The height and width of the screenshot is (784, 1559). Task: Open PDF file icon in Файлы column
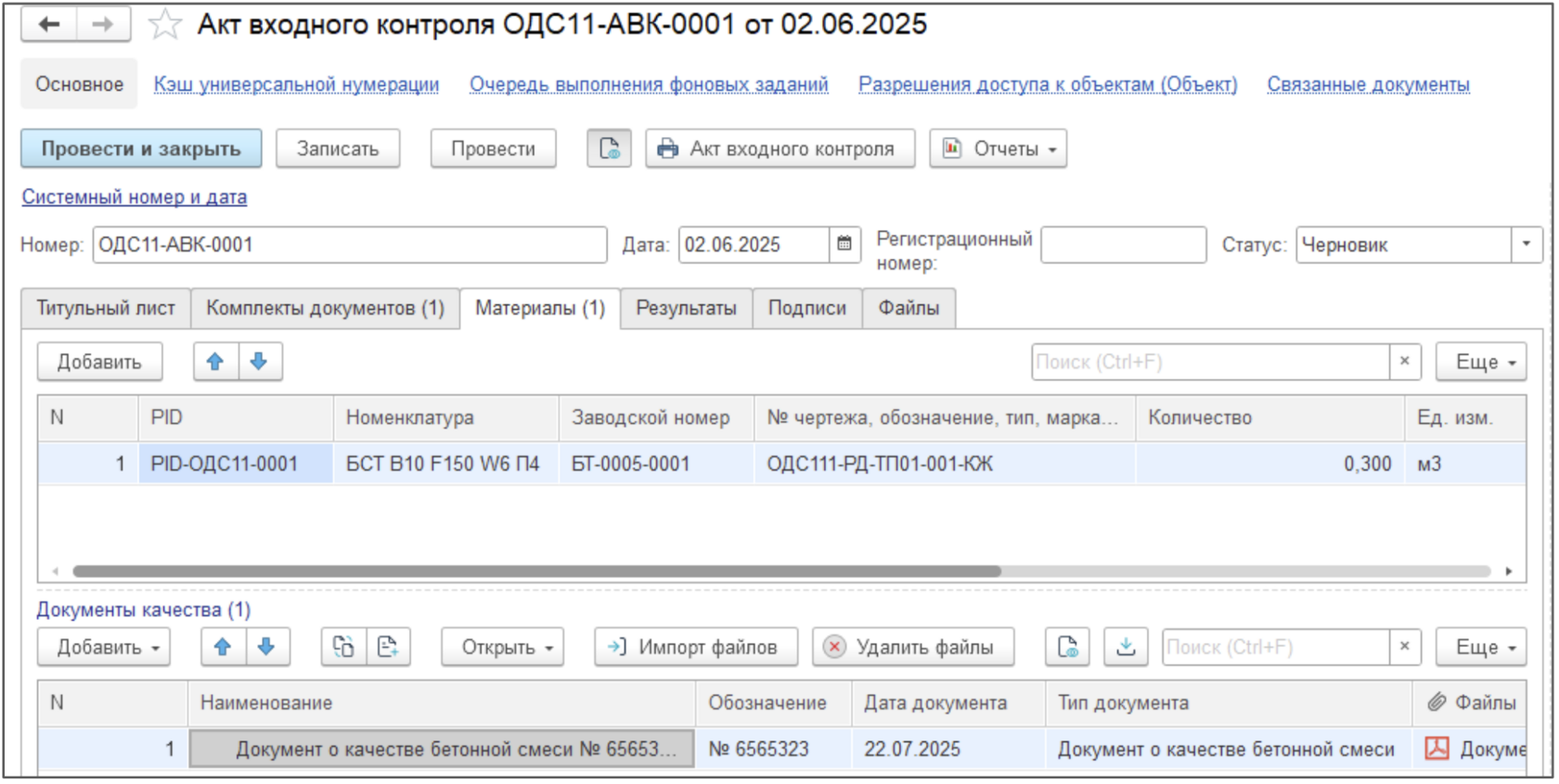1437,749
